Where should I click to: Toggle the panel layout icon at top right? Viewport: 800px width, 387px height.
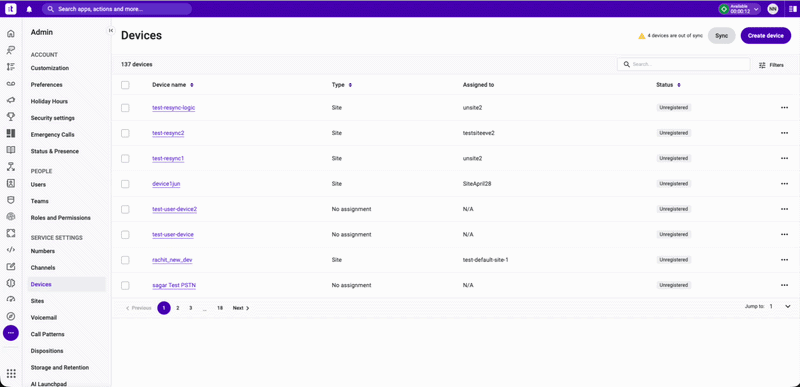pos(792,9)
